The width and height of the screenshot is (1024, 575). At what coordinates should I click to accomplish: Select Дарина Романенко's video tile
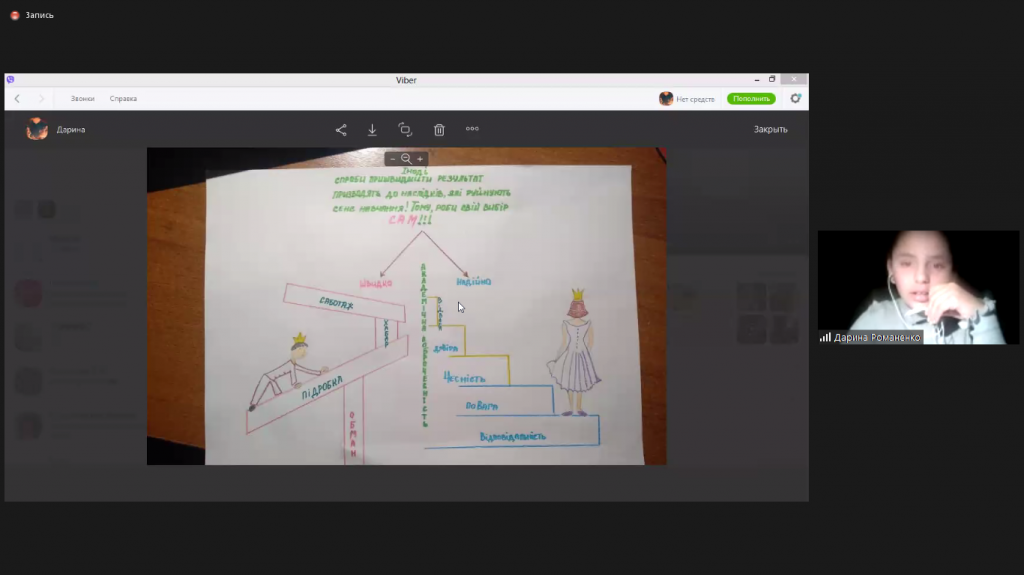[x=918, y=288]
